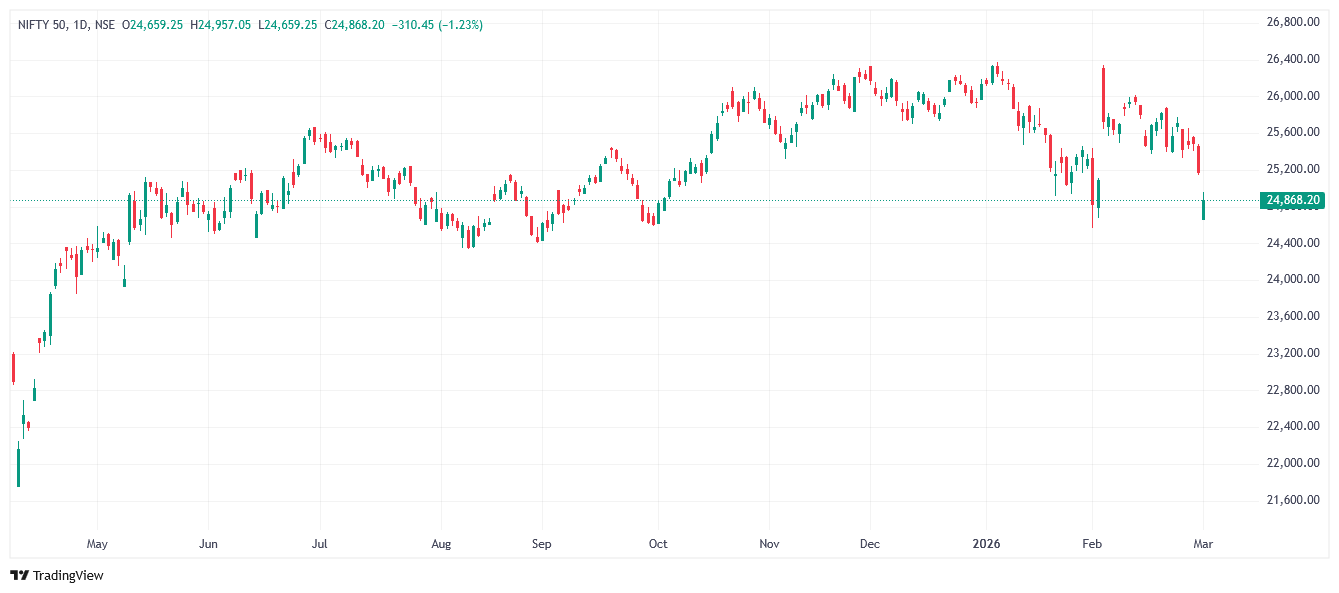Click the TradingView logo icon
Viewport: 1339px width, 593px height.
click(18, 575)
